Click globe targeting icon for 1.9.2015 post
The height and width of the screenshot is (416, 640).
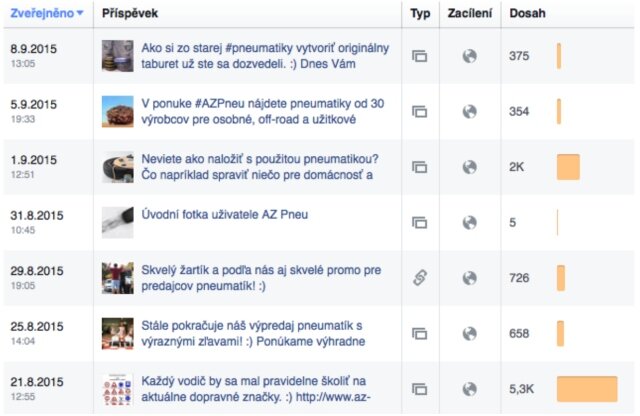click(x=469, y=167)
